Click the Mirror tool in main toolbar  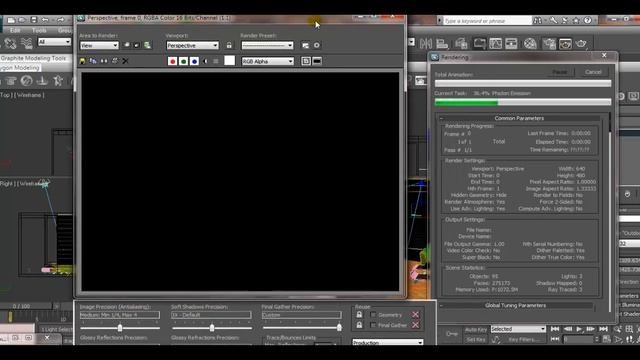tap(426, 43)
